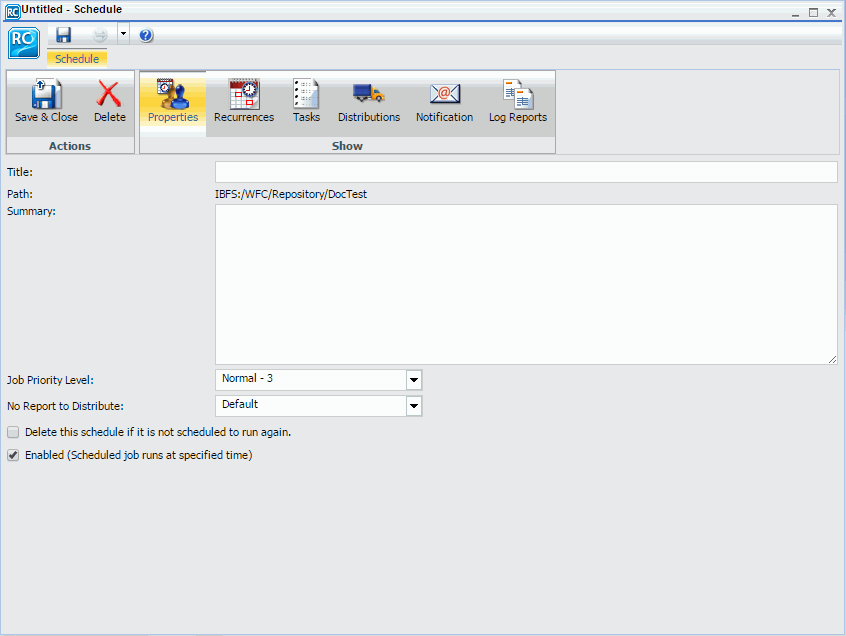Delete the schedule with red X button
846x636 pixels.
click(x=110, y=101)
